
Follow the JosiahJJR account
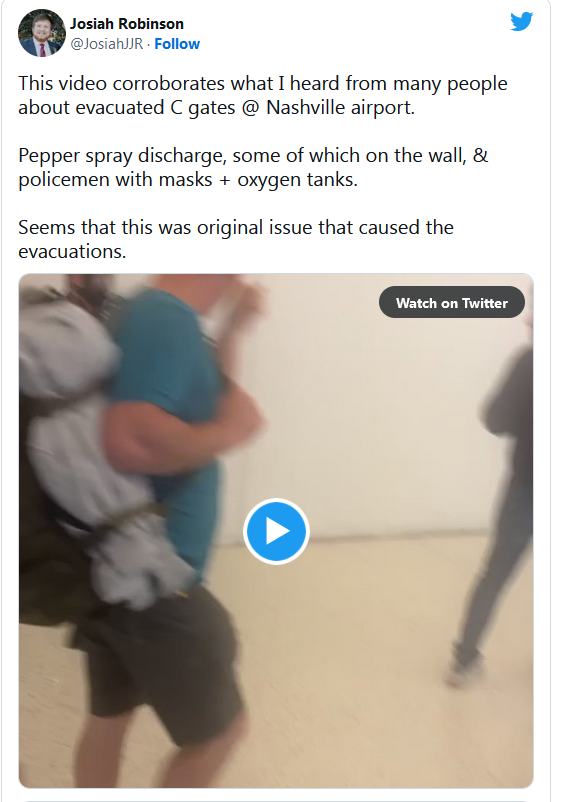(x=177, y=44)
